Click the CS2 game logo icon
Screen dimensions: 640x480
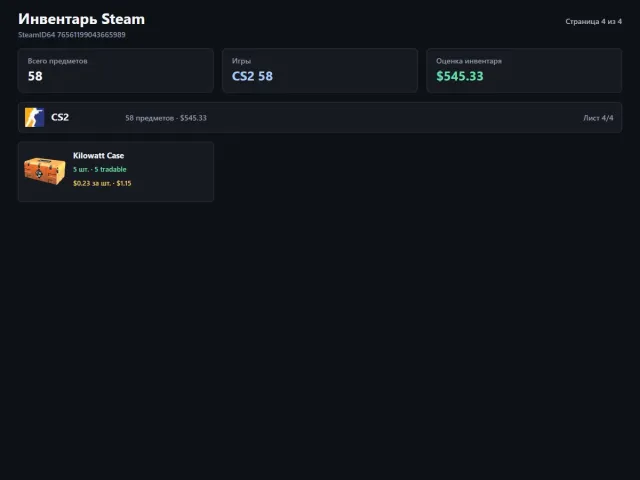(34, 118)
